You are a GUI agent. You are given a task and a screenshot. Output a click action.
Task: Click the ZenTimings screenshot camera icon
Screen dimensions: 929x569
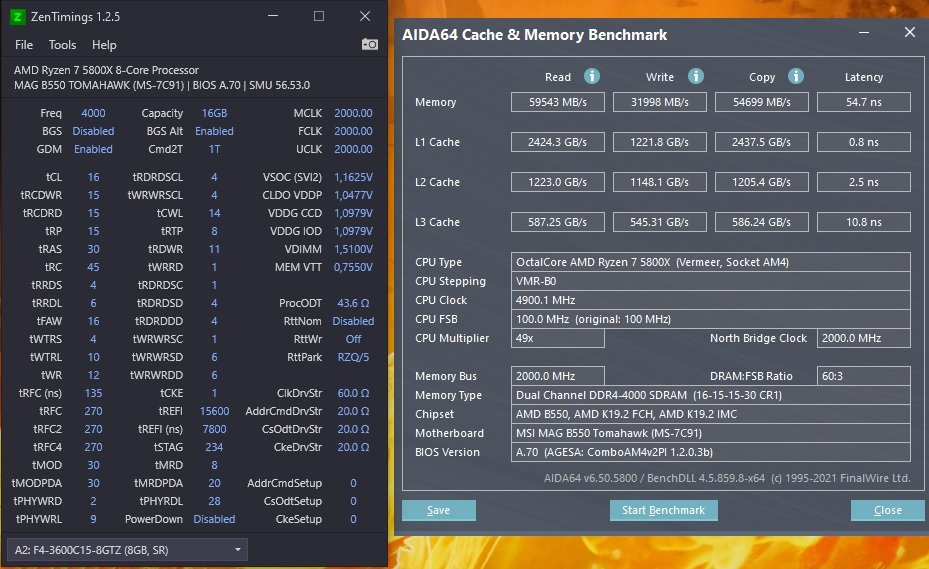click(370, 44)
